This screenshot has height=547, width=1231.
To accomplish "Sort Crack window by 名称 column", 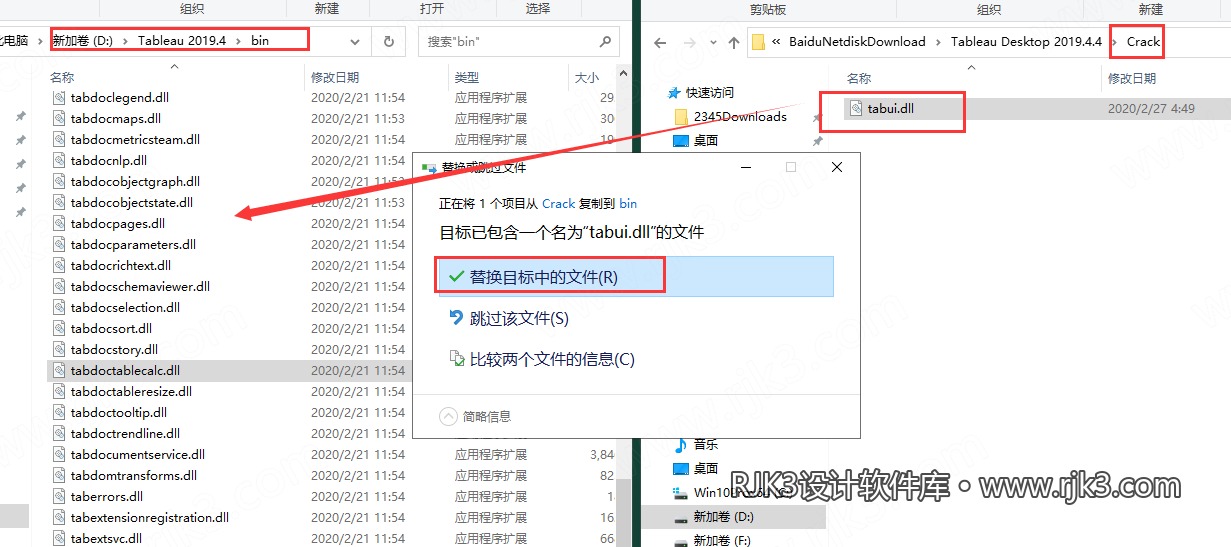I will click(x=859, y=78).
